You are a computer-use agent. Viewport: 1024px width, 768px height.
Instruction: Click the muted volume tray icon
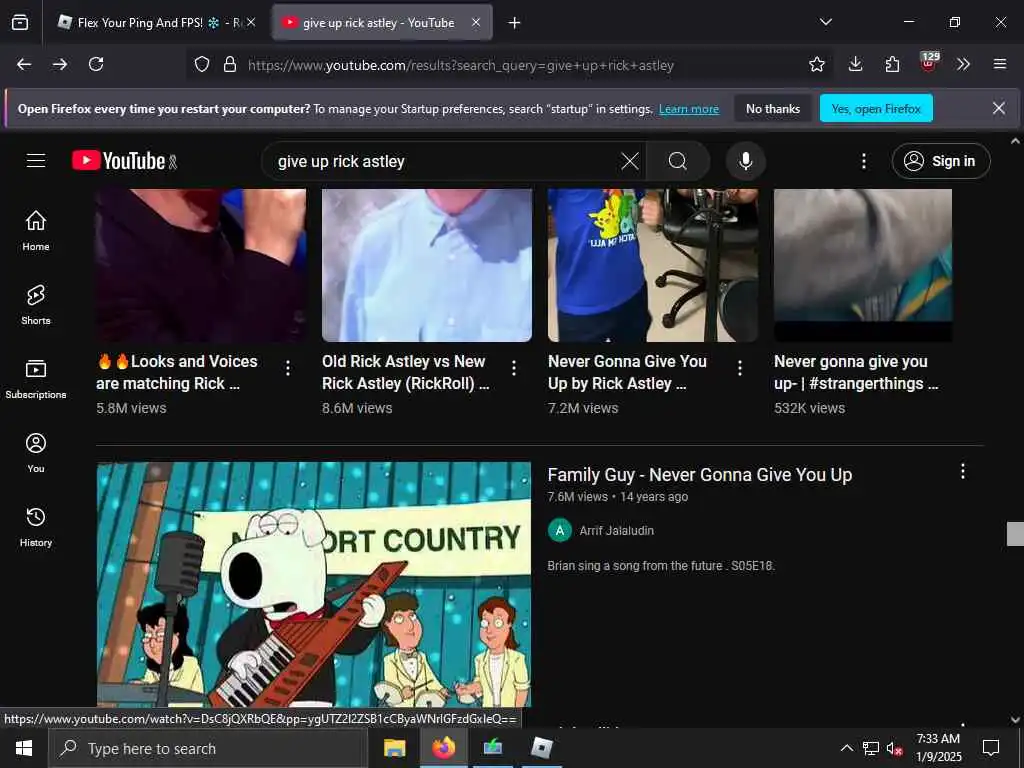click(894, 748)
